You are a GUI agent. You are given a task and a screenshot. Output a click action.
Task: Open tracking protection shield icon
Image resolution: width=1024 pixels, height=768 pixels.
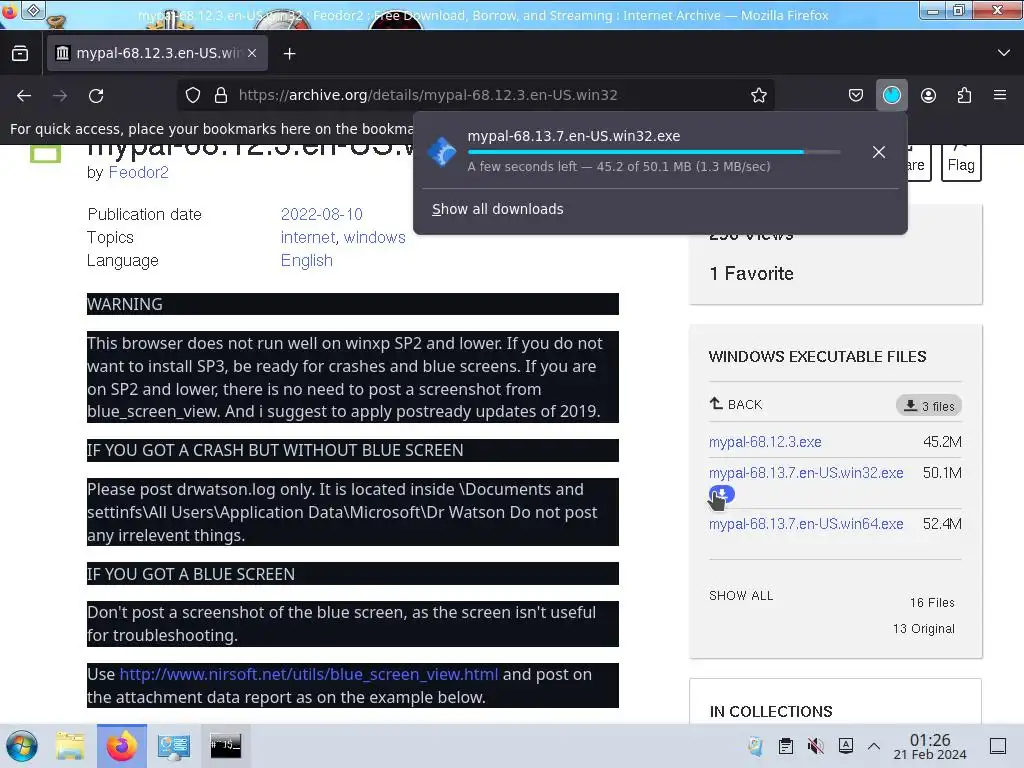pos(193,95)
